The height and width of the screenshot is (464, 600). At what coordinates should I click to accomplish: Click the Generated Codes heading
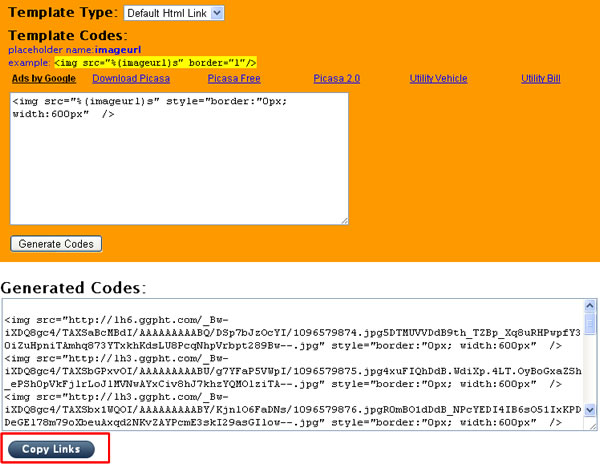point(73,288)
